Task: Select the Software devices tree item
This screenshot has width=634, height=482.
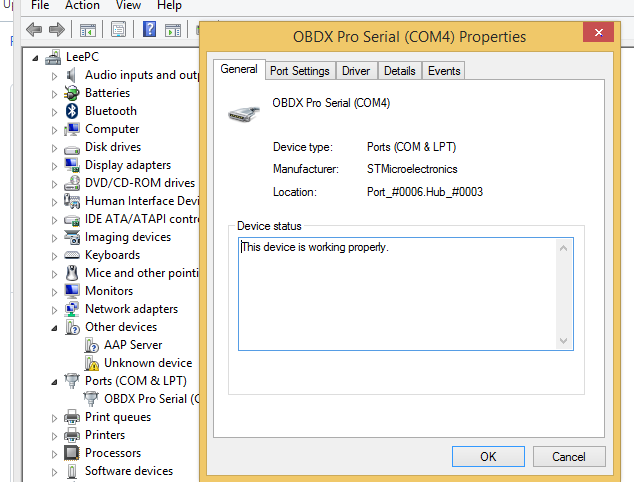Action: click(129, 471)
